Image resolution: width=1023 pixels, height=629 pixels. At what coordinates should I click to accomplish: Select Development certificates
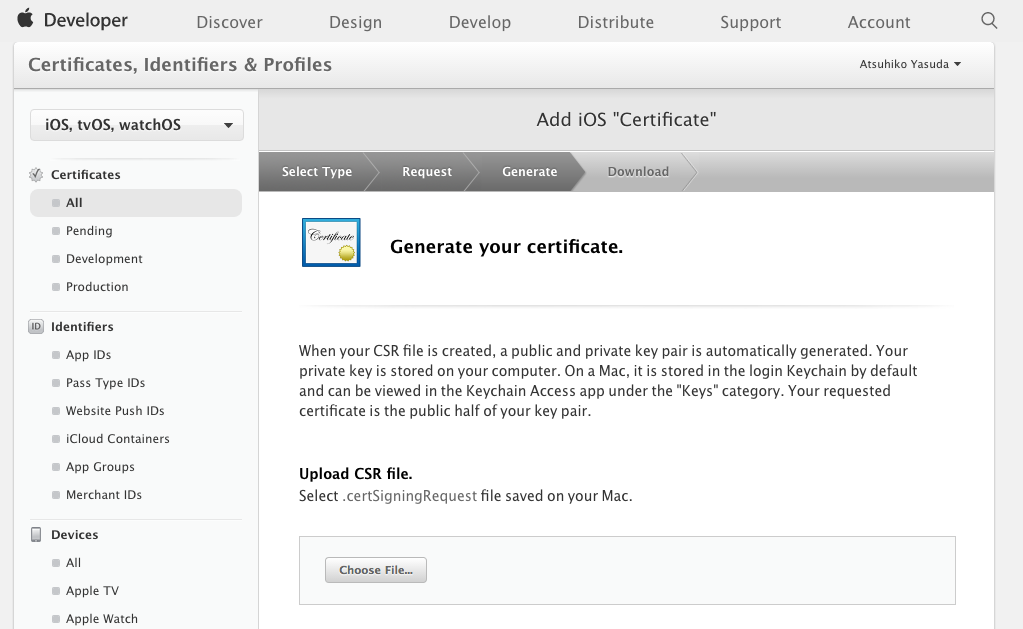(x=104, y=259)
